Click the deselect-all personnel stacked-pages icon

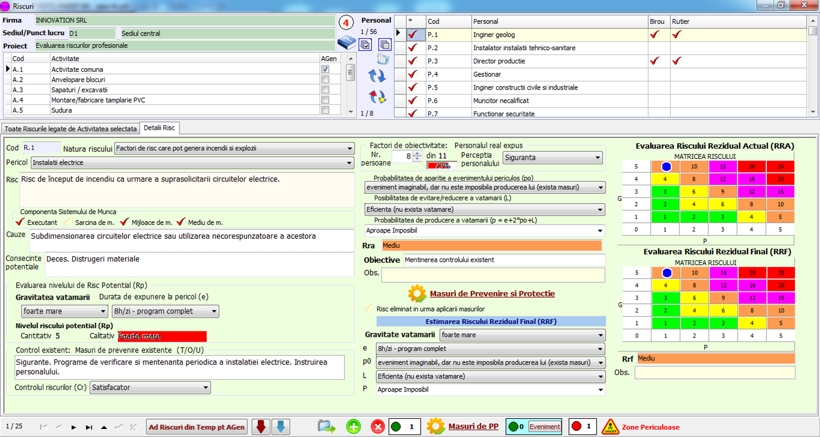(x=384, y=44)
